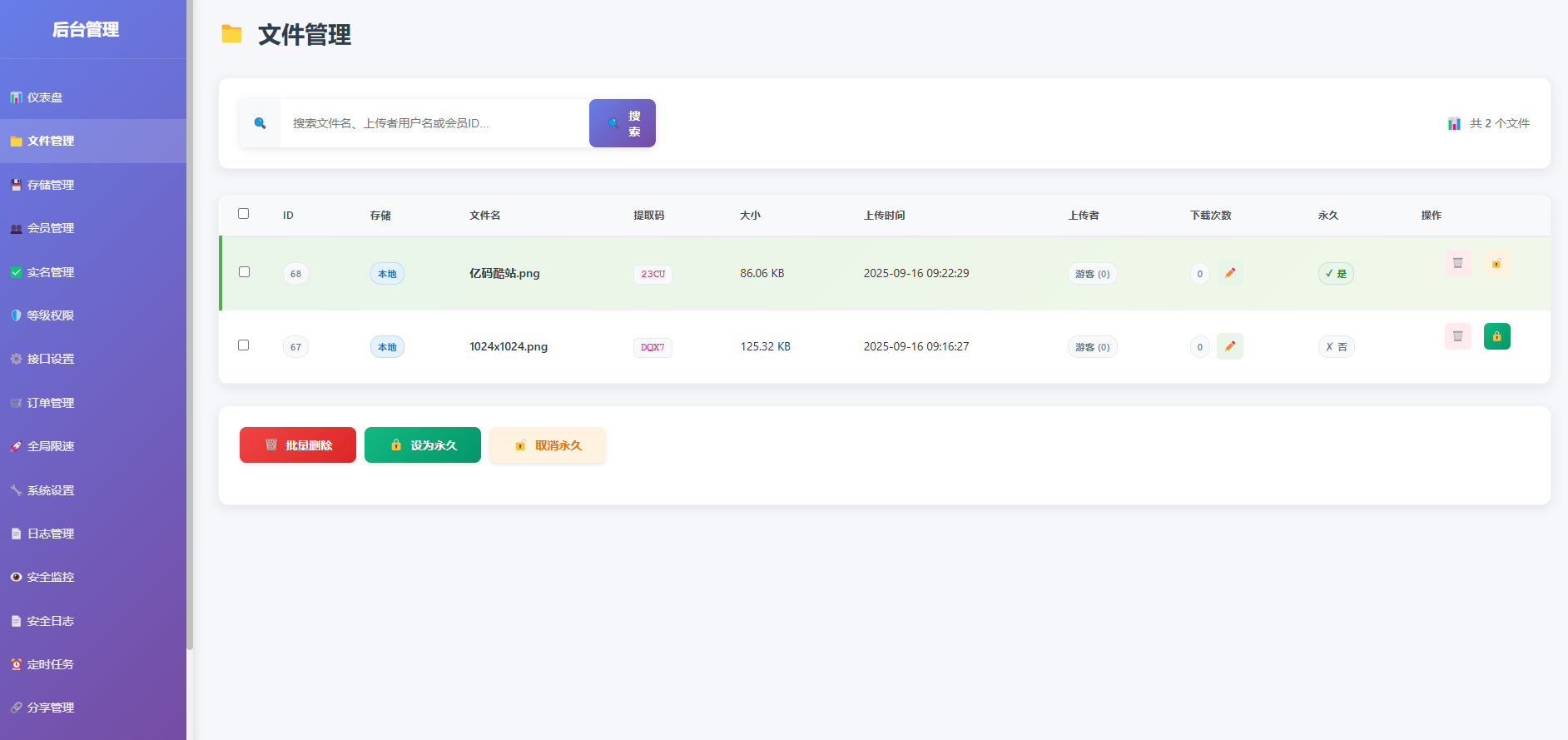
Task: Focus the file search input field
Action: [x=434, y=123]
